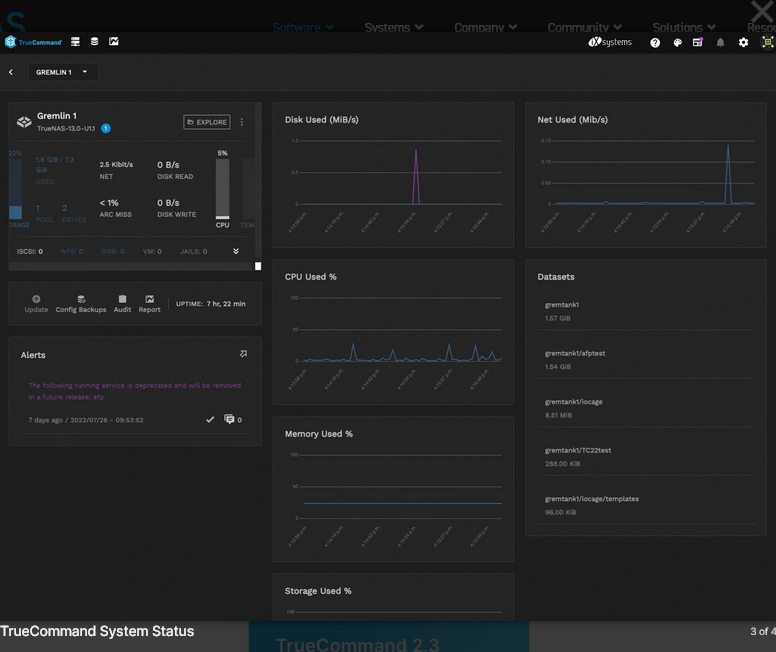Click the fullscreen icon in the top bar
Image resolution: width=776 pixels, height=652 pixels.
767,42
